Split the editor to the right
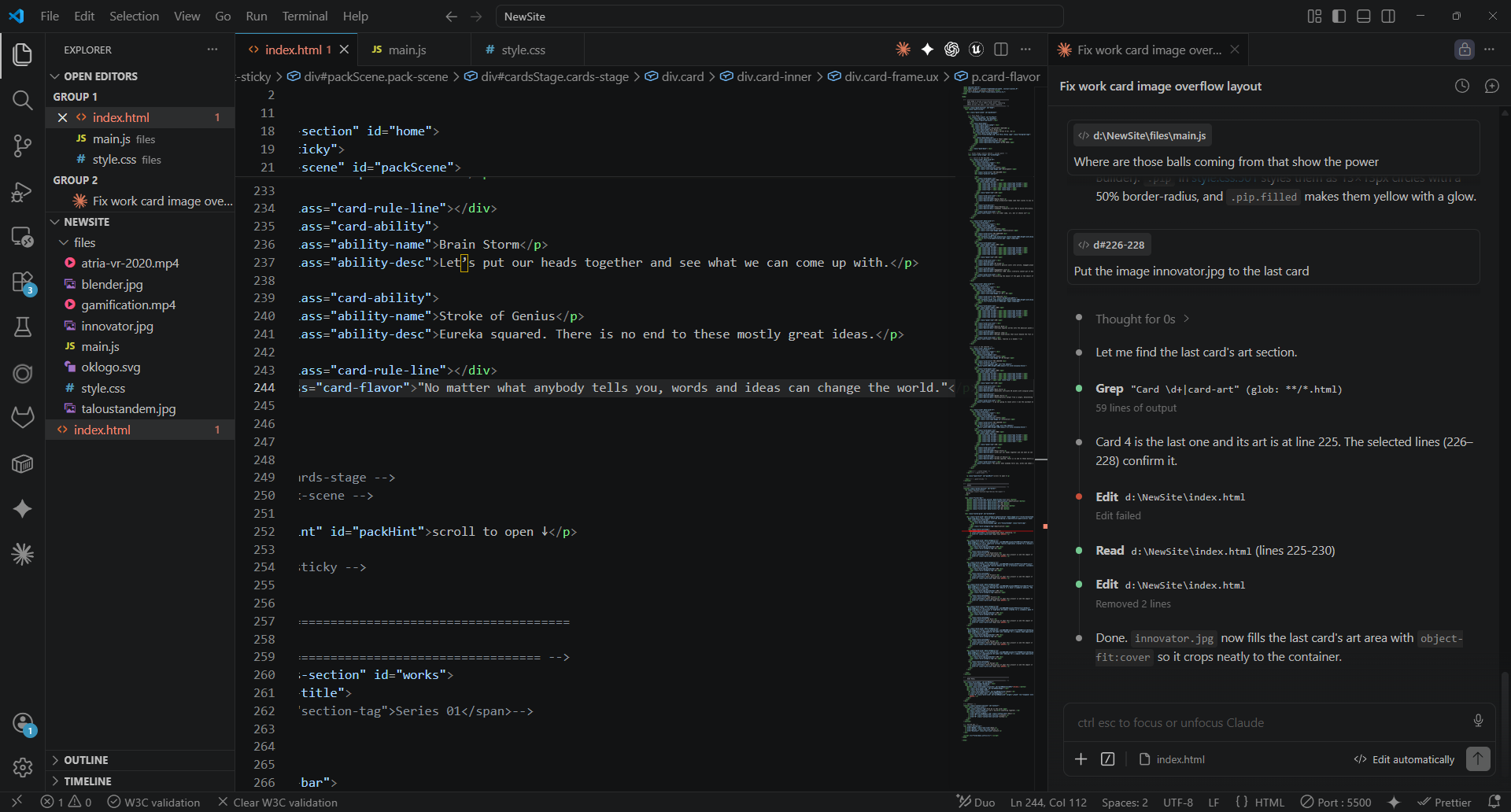The height and width of the screenshot is (812, 1511). (x=1001, y=50)
